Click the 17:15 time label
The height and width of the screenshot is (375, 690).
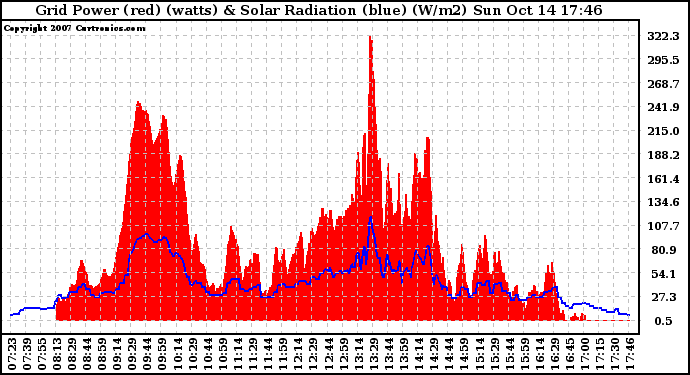click(x=600, y=354)
